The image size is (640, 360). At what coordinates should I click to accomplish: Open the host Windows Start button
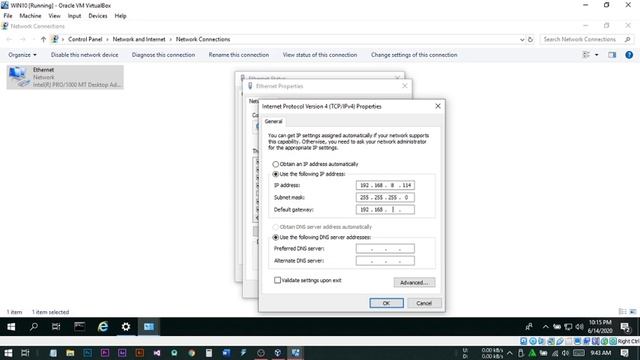tap(7, 353)
